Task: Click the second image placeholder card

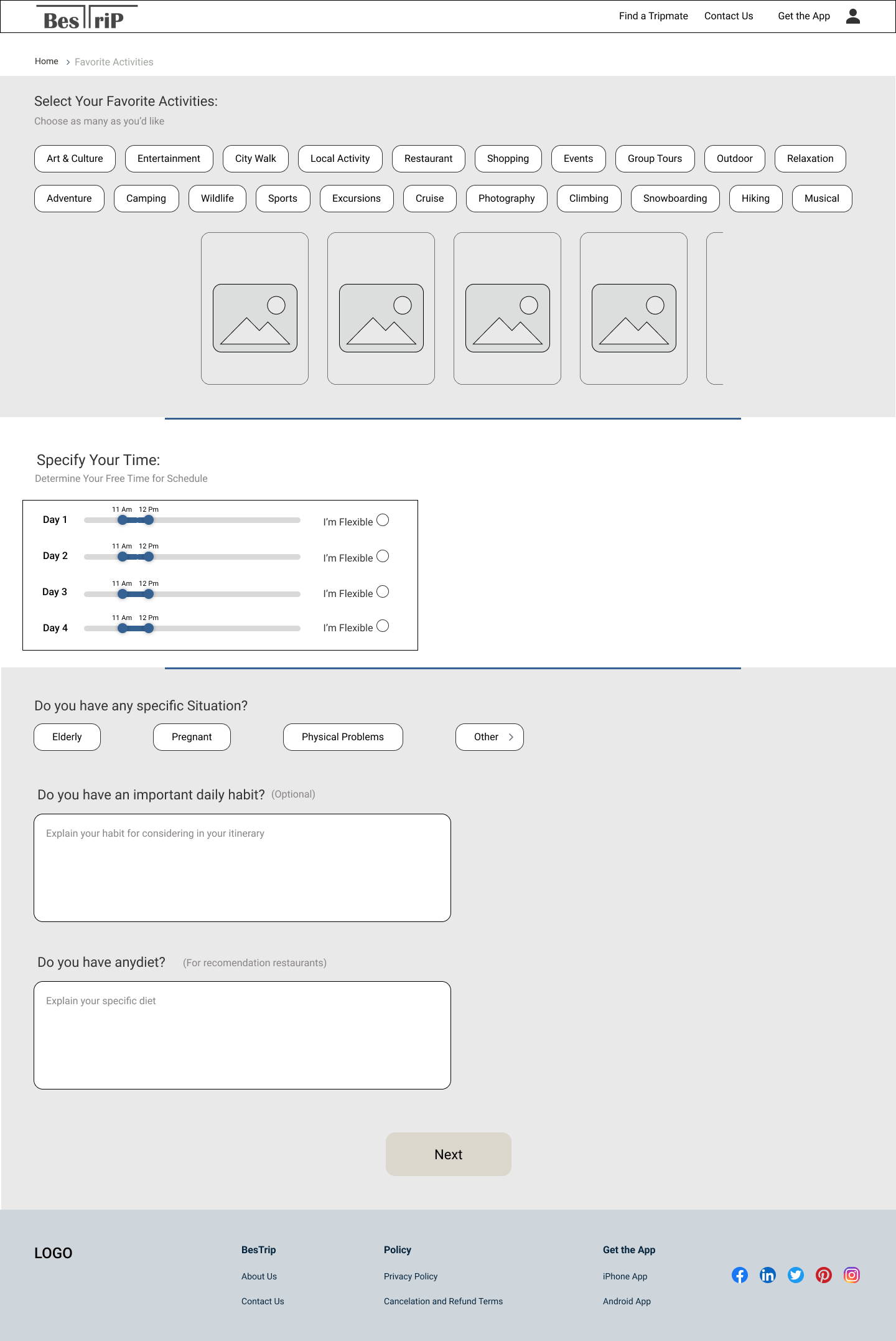Action: point(381,308)
